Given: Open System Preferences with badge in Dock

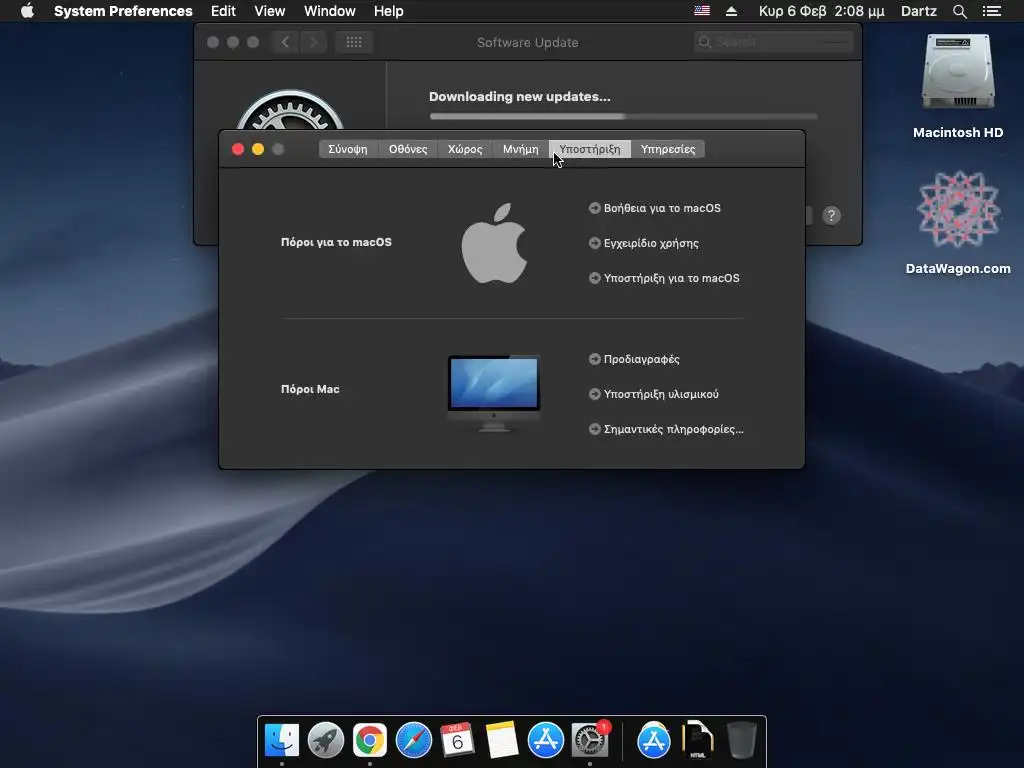Looking at the screenshot, I should tap(590, 740).
